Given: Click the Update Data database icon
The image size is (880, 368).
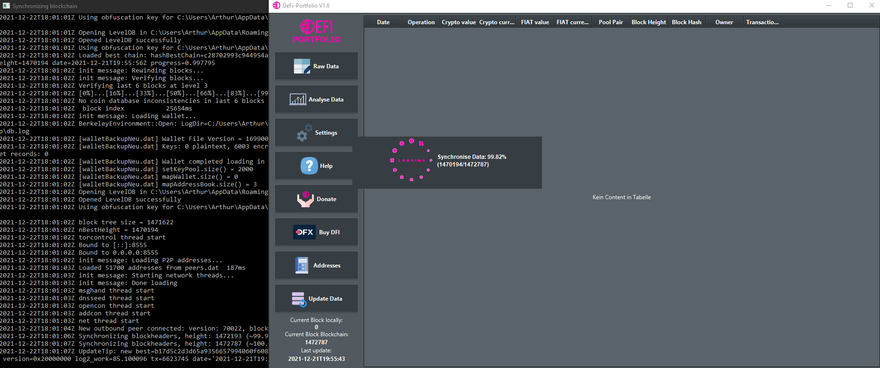Looking at the screenshot, I should pos(298,298).
